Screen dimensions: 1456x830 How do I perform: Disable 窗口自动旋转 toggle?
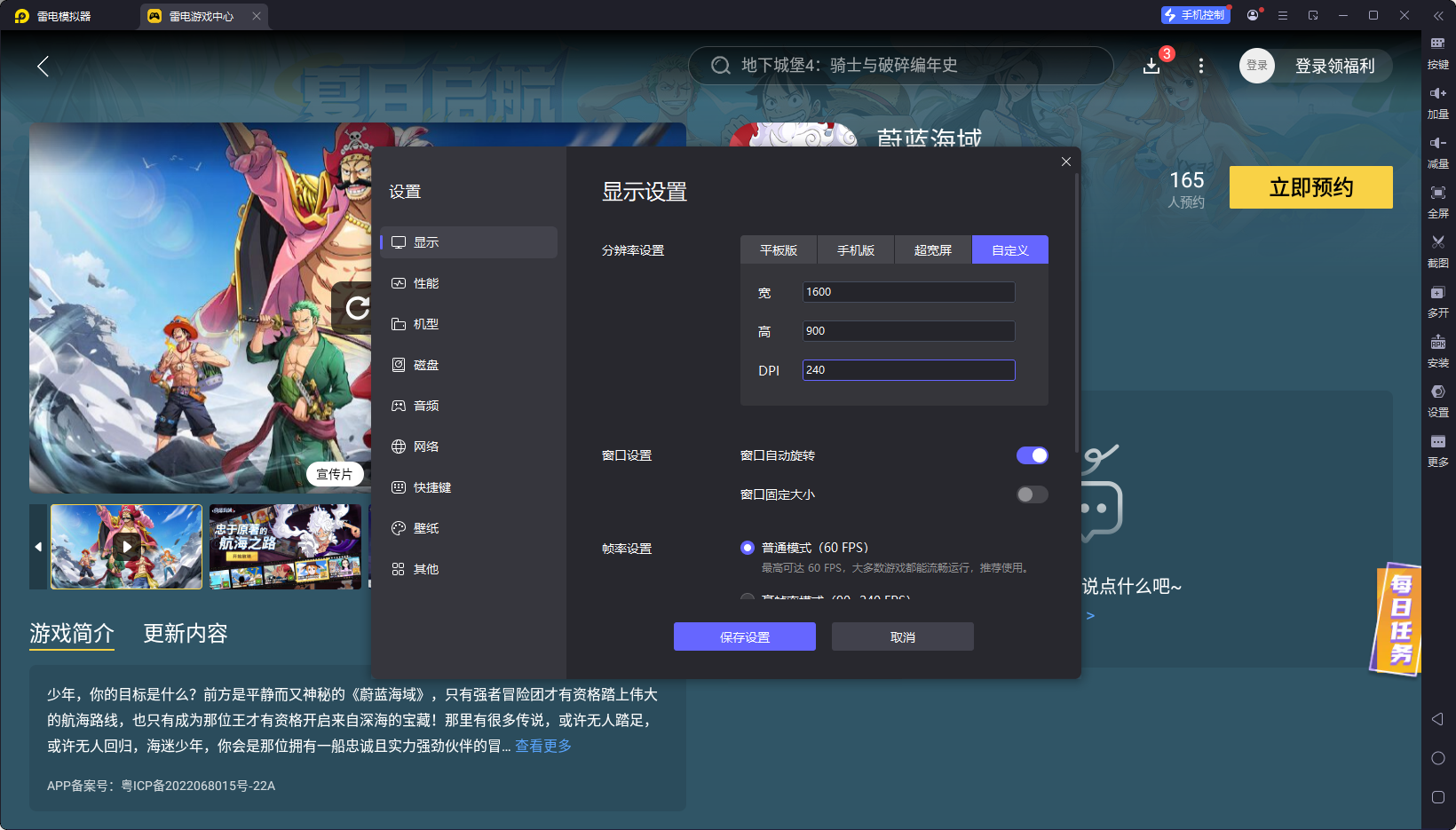[1033, 455]
